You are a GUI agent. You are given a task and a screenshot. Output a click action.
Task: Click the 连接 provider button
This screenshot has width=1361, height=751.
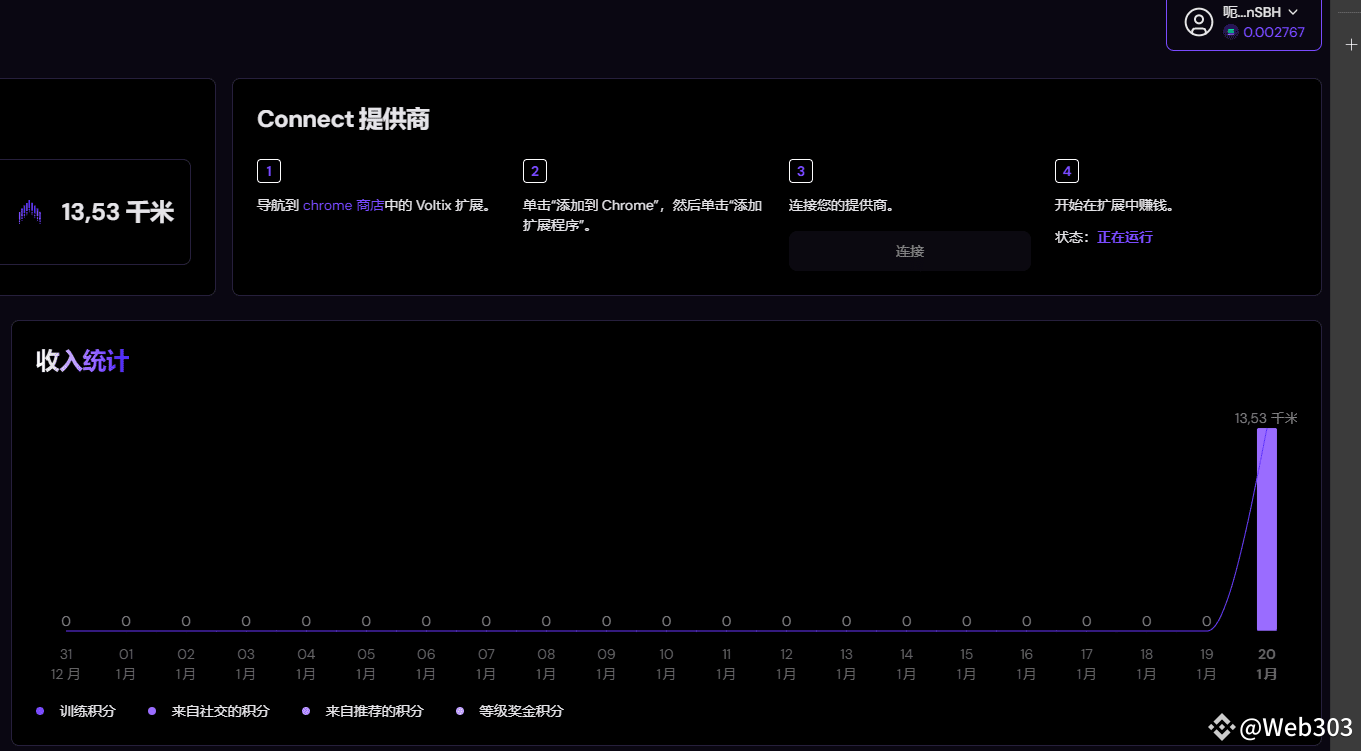[910, 251]
